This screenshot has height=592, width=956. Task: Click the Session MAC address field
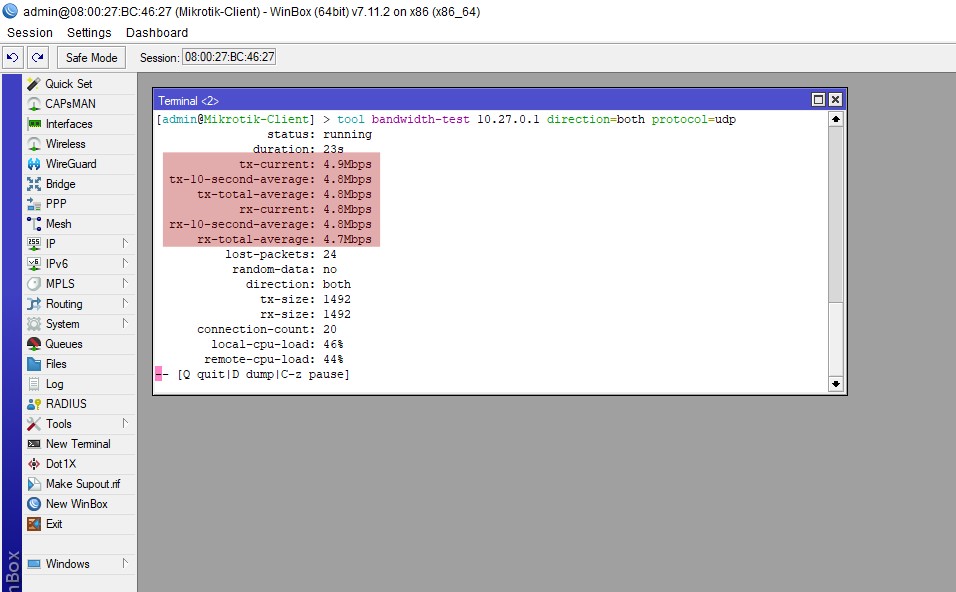[x=229, y=58]
